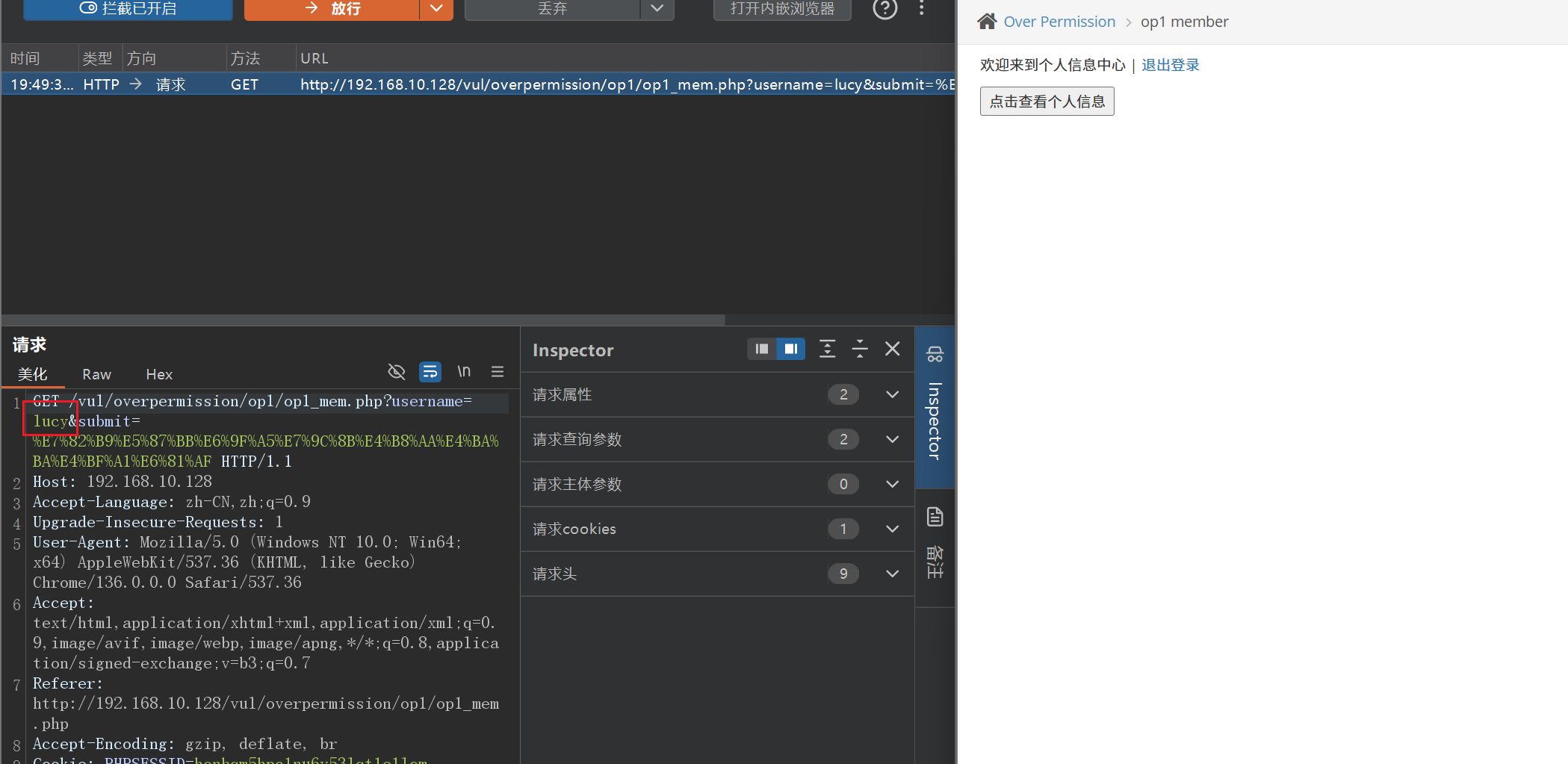Switch Inspector to right-docked layout icon
The width and height of the screenshot is (1568, 764).
coord(790,349)
